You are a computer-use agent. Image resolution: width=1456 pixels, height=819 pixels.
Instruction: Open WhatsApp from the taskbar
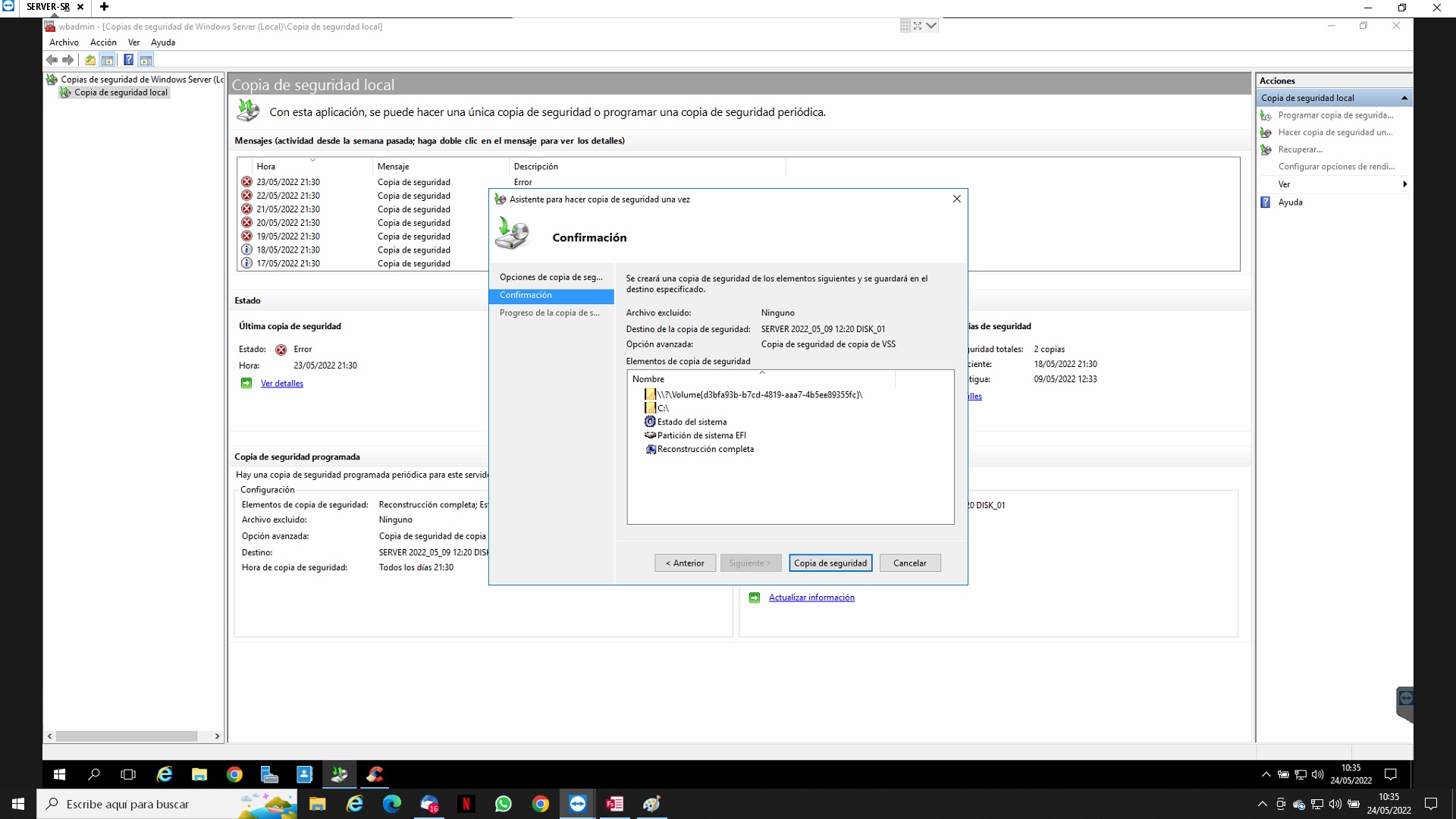(x=503, y=804)
